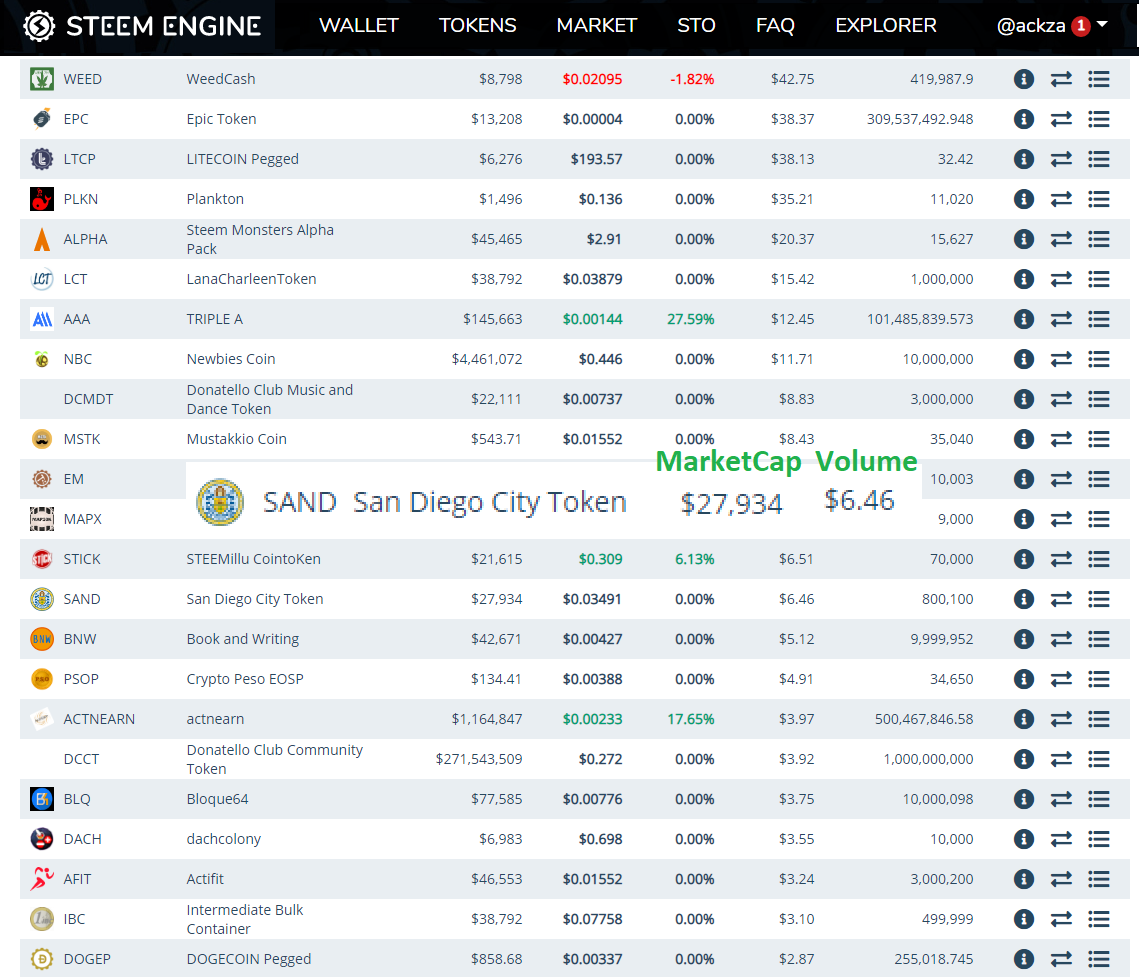Click transfer arrows for ALPHA row
Viewport: 1139px width, 977px height.
[x=1061, y=239]
